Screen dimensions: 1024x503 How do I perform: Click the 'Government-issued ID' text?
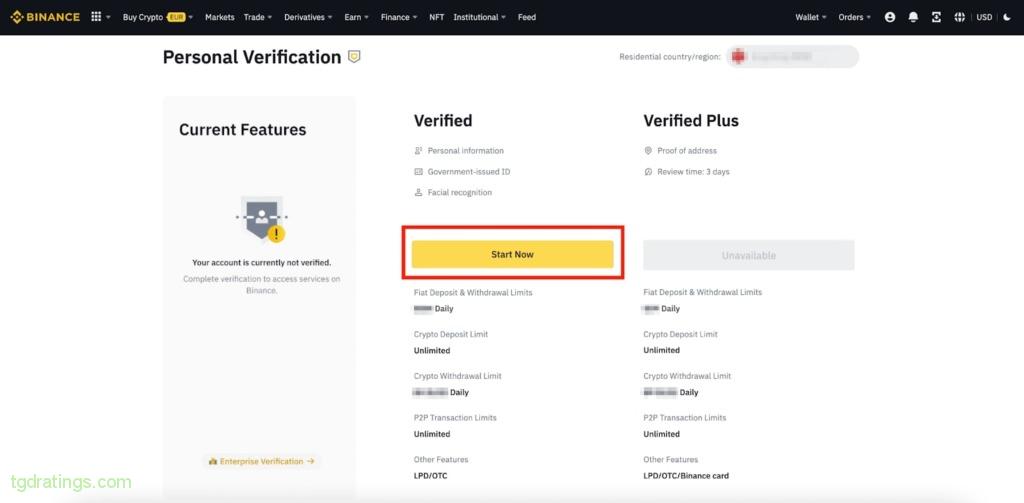click(x=469, y=172)
